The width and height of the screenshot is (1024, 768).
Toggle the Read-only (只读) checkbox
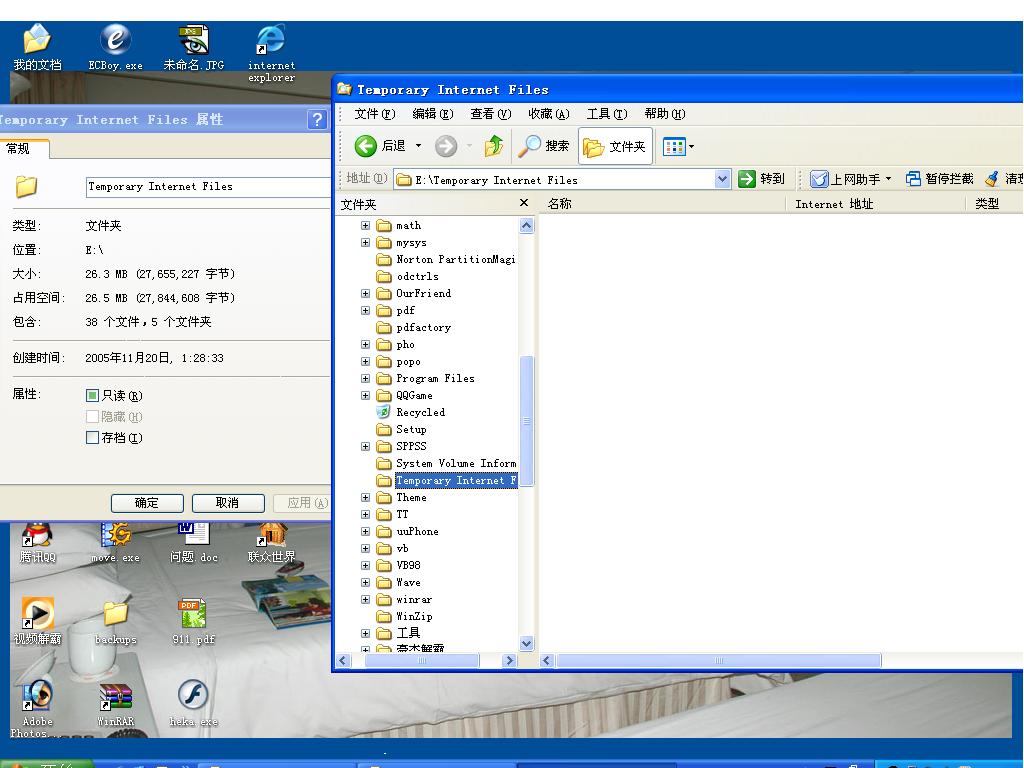pos(93,396)
